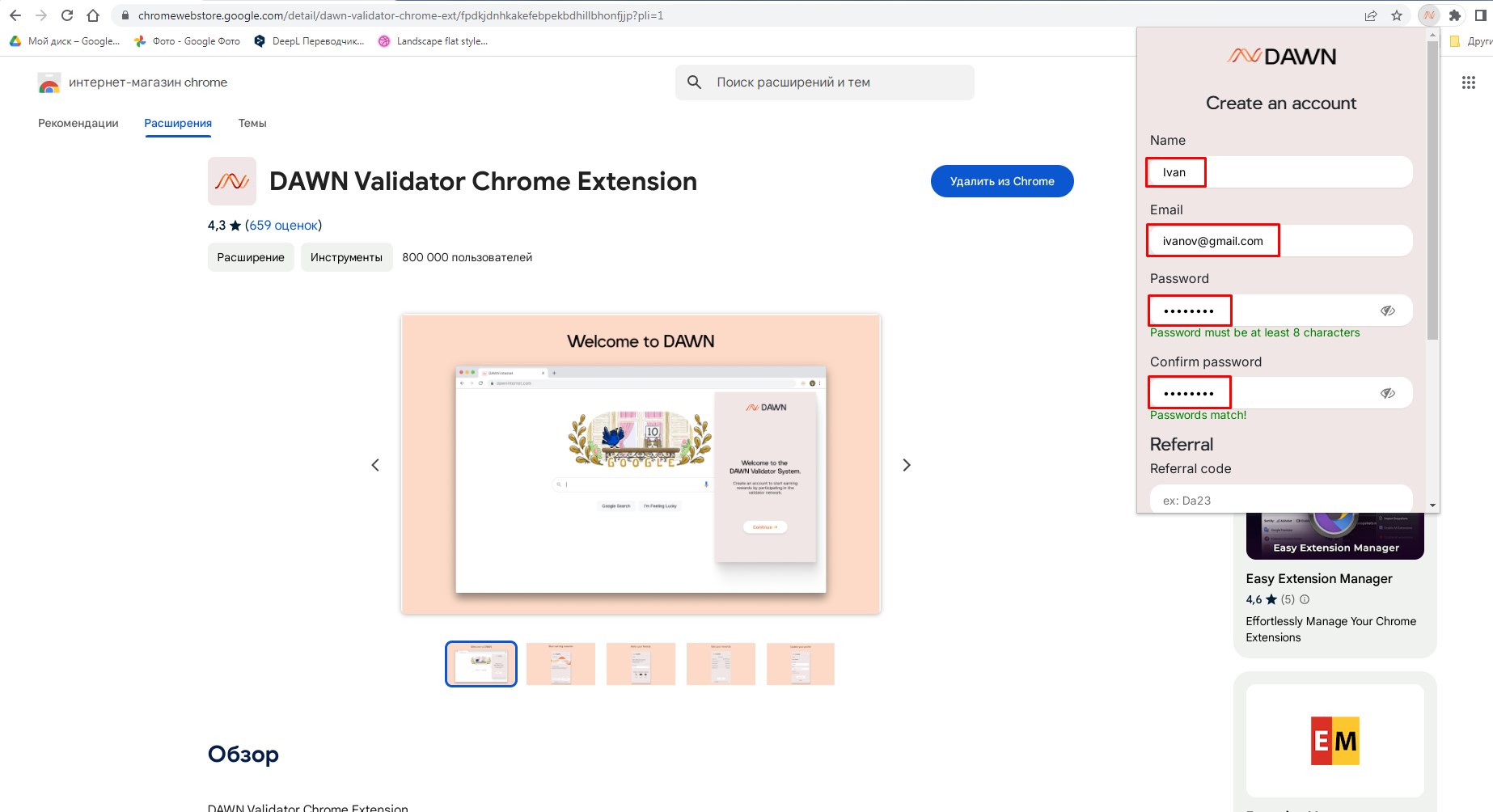Click the DAWN extension icon in toolbar
The width and height of the screenshot is (1493, 812).
(1429, 15)
